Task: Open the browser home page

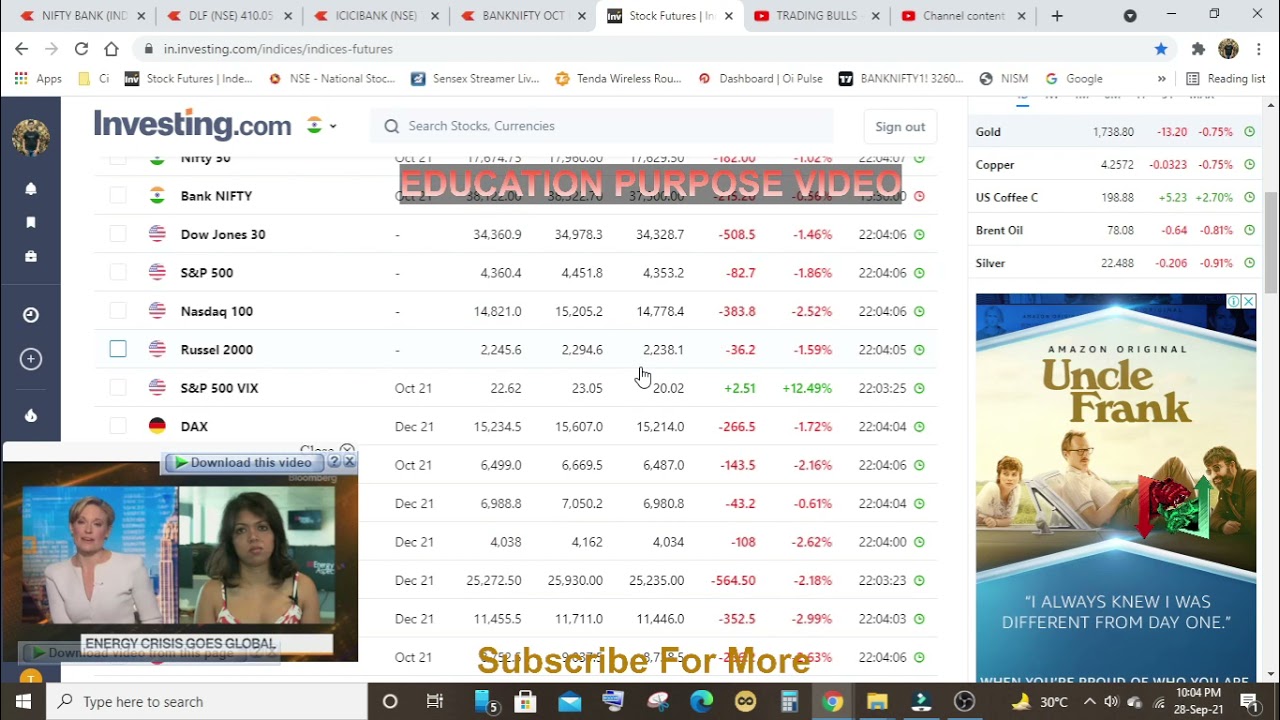Action: pos(111,49)
